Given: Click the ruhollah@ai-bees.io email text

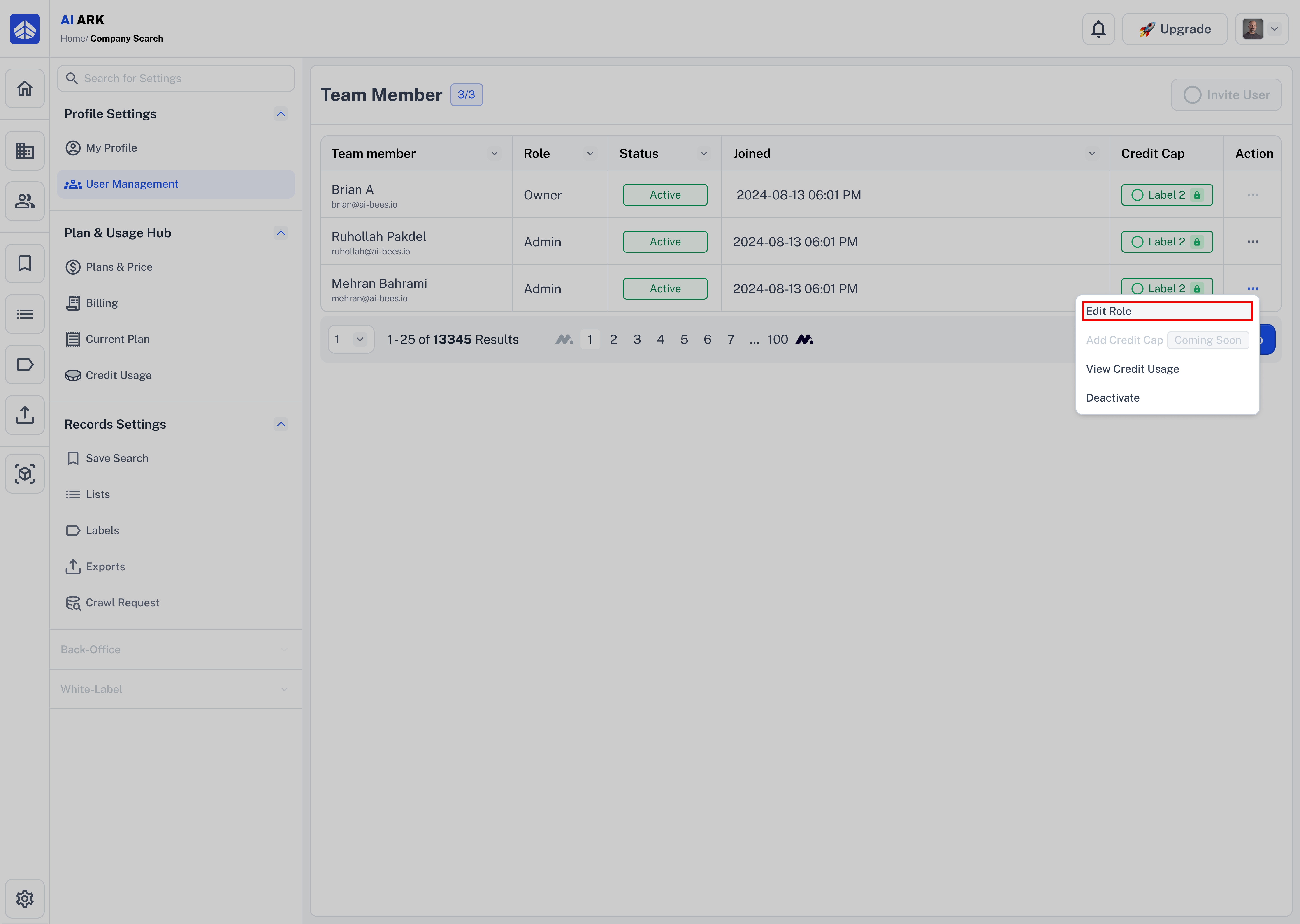Looking at the screenshot, I should [x=371, y=252].
